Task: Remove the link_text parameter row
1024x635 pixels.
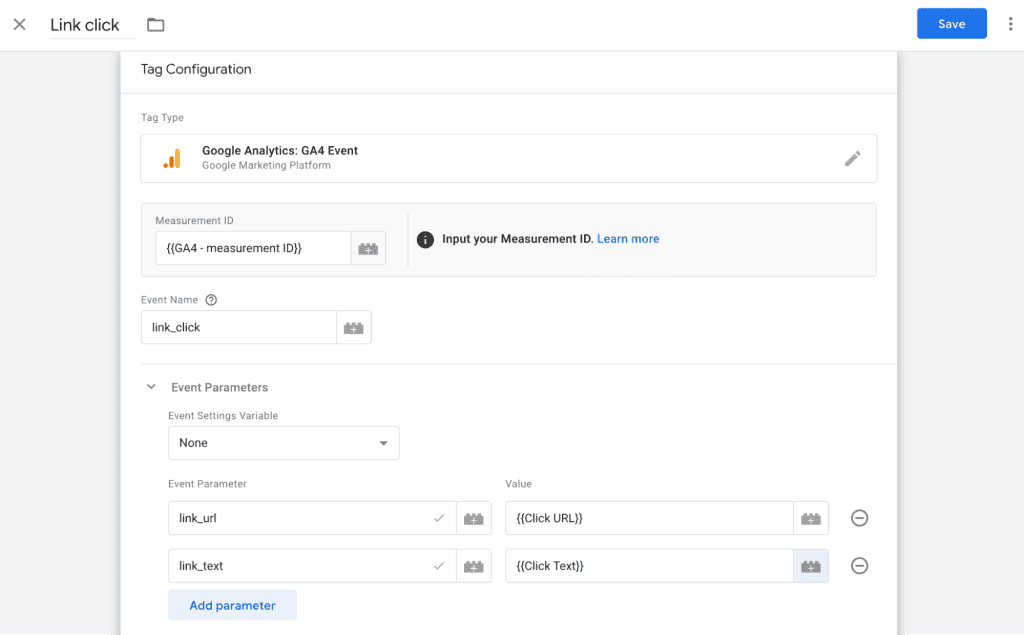Action: (859, 566)
